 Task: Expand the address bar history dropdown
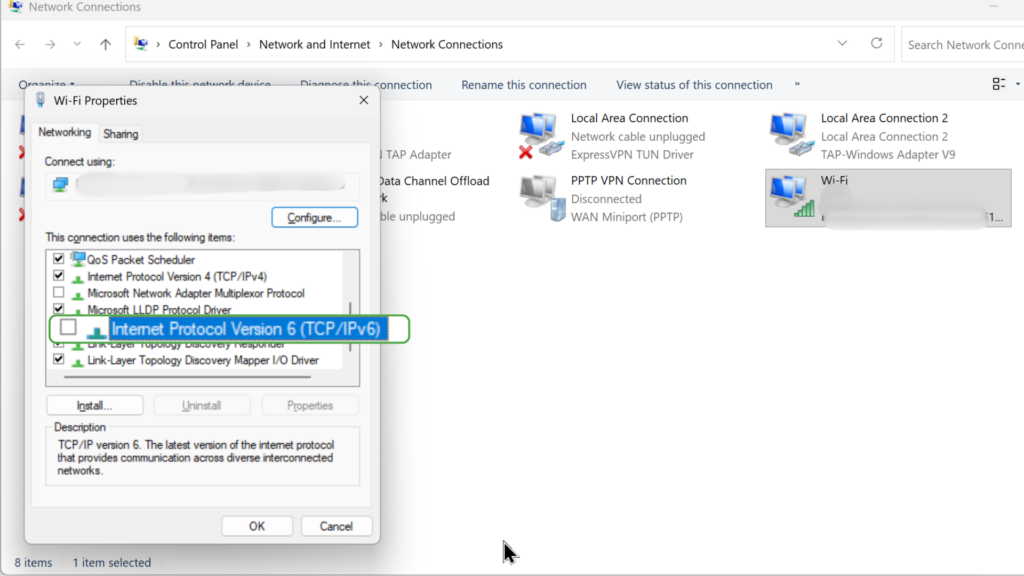tap(842, 44)
